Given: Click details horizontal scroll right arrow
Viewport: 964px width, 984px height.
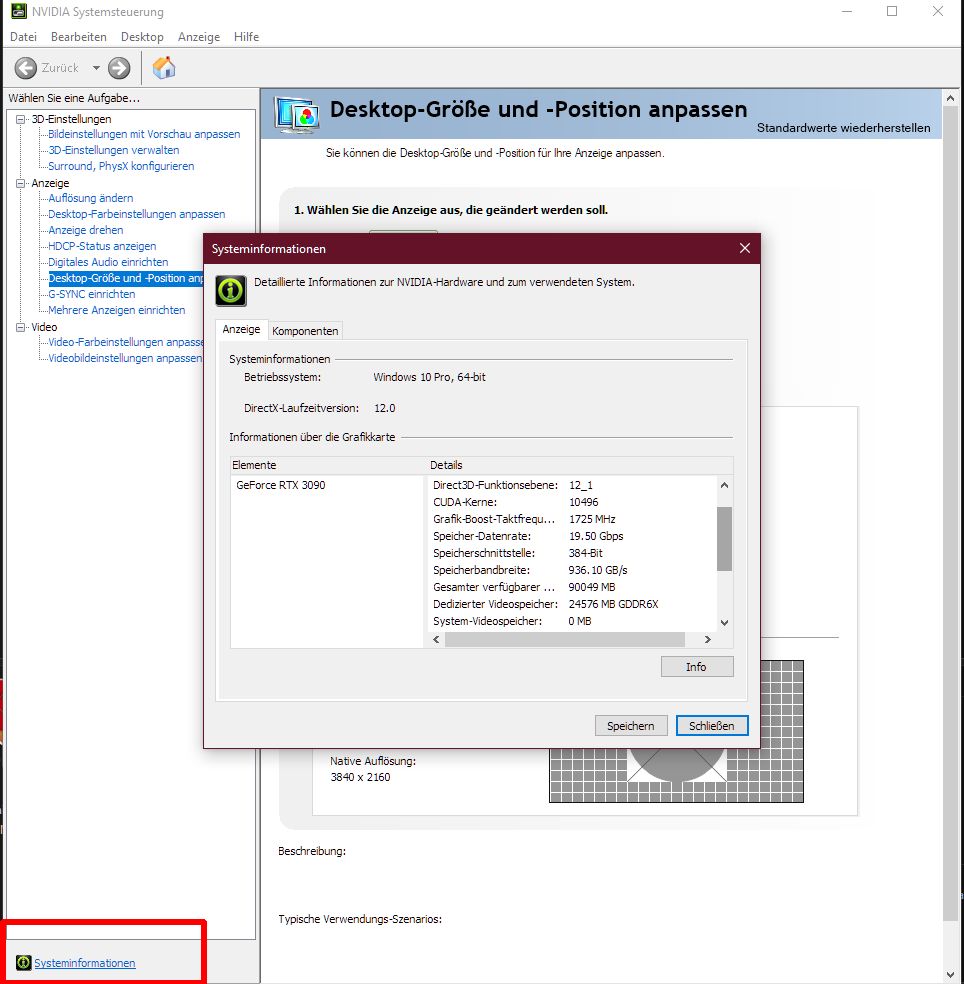Looking at the screenshot, I should (707, 639).
